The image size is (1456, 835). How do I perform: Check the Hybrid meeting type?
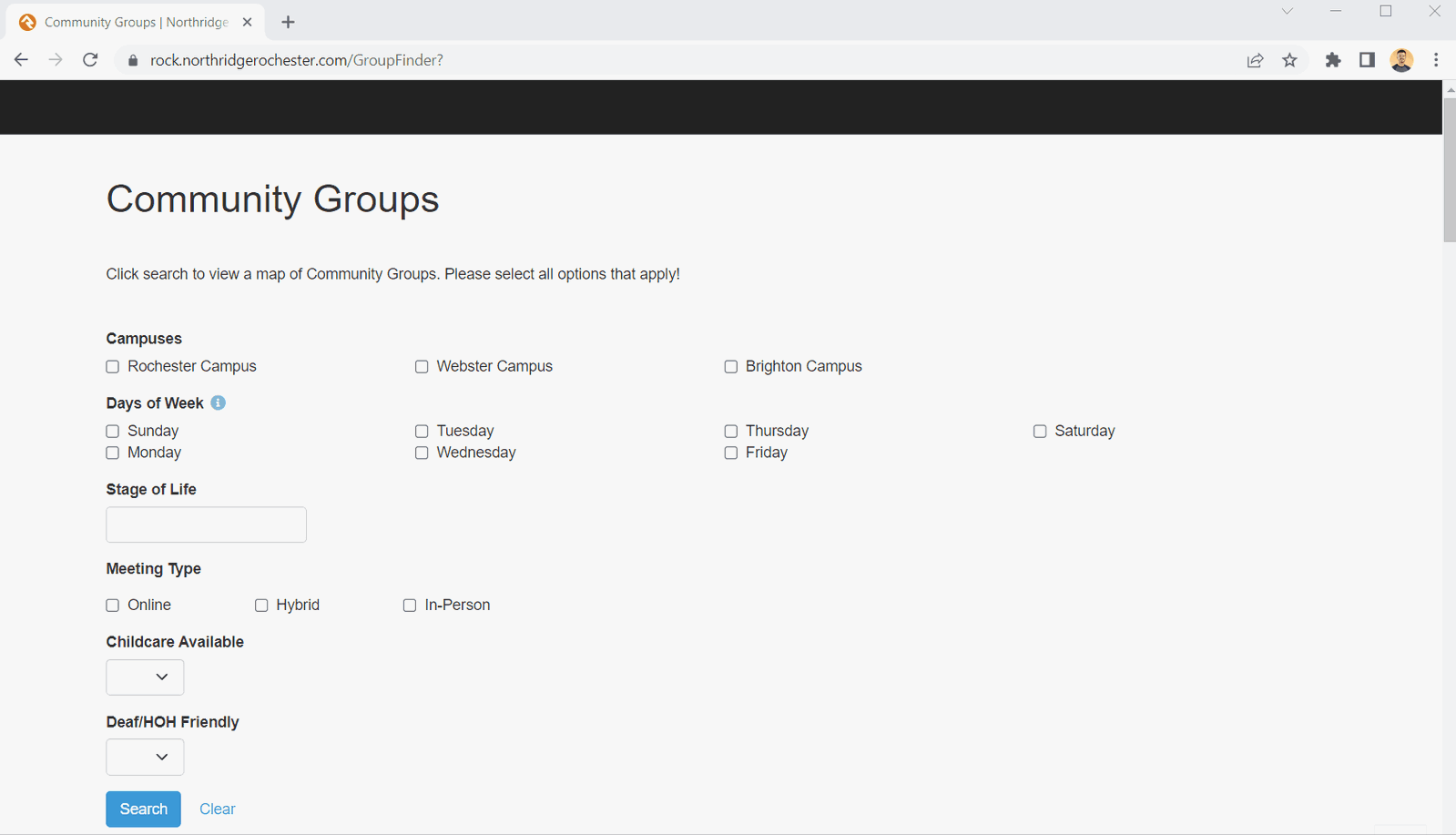click(261, 606)
